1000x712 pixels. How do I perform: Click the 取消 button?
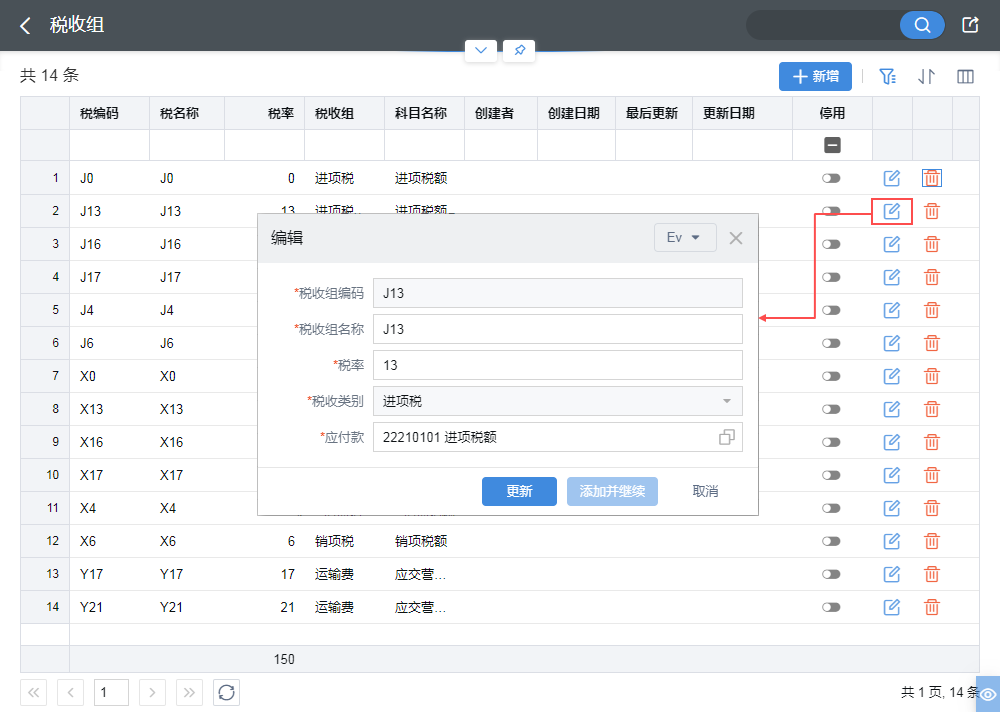[x=705, y=491]
